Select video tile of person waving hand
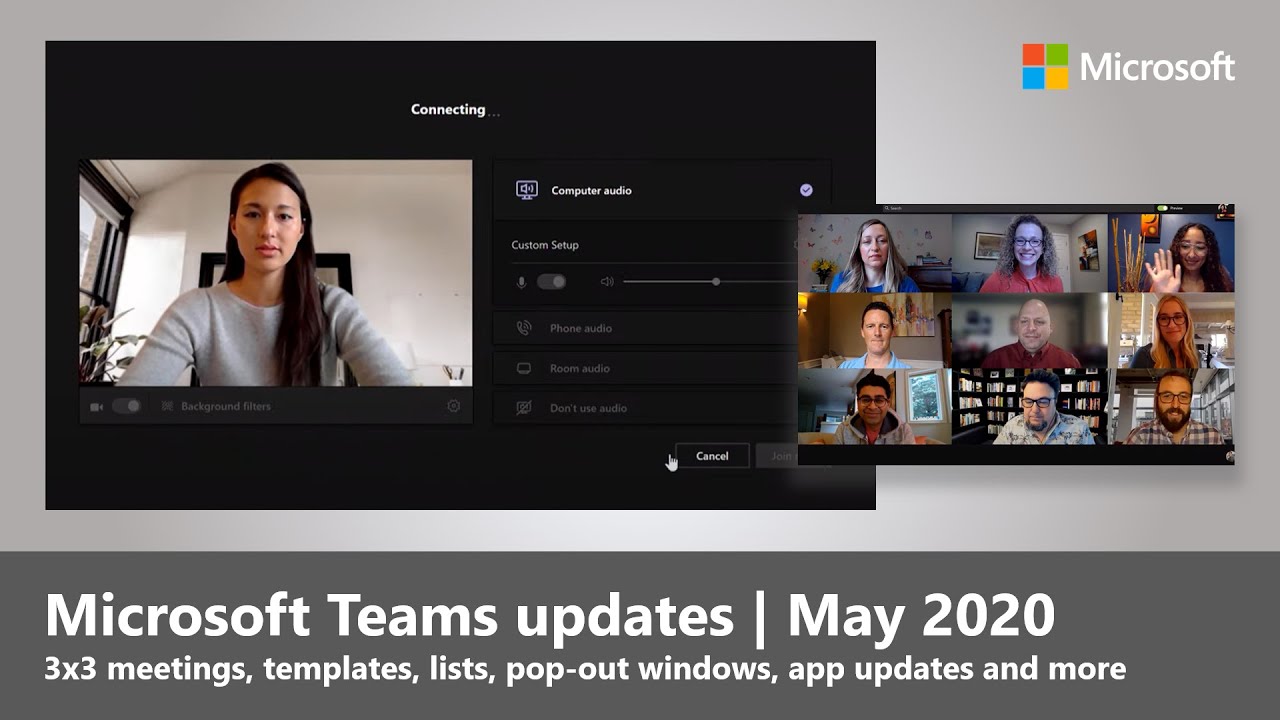Screen dimensions: 1280x720 1172,253
